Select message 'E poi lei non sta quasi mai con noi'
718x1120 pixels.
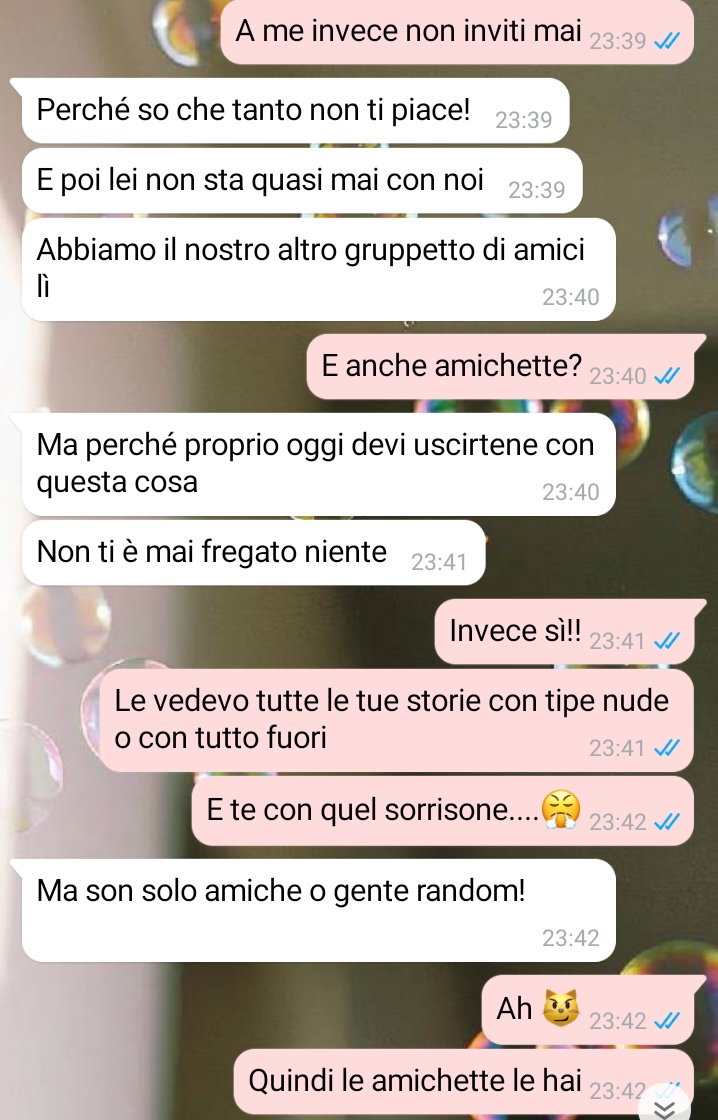point(302,181)
